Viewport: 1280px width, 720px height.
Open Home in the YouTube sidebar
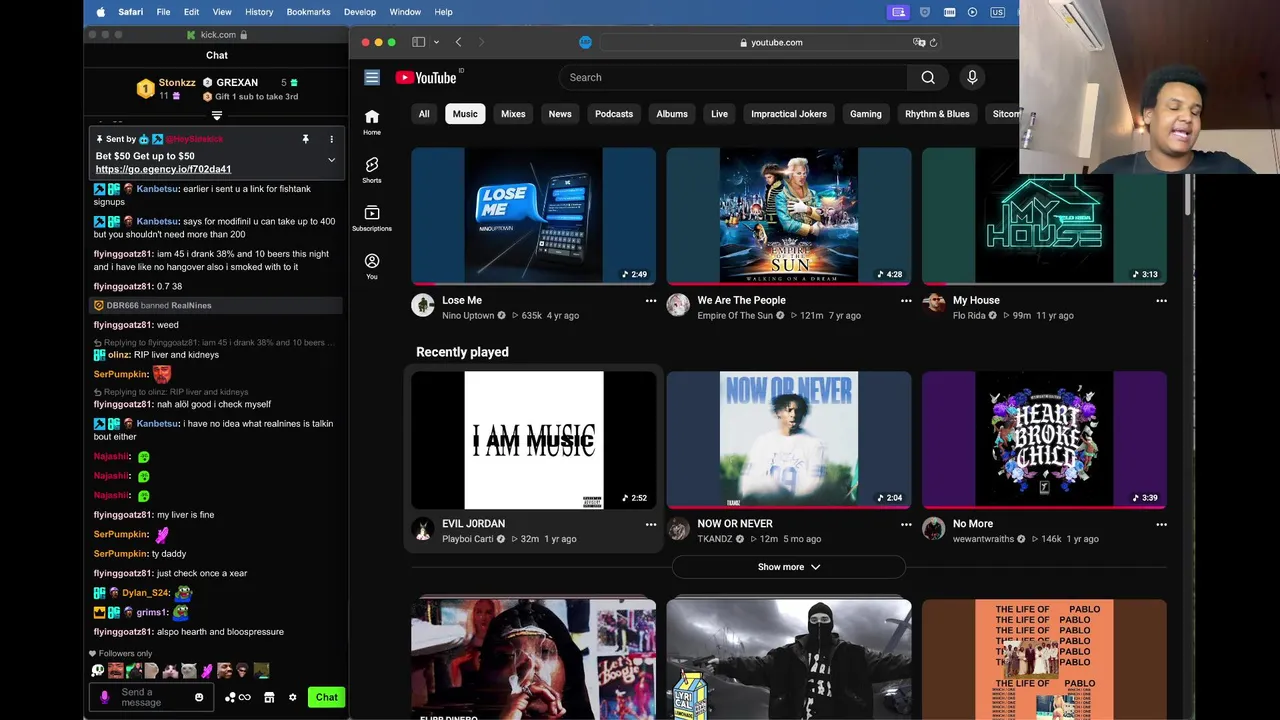[x=372, y=121]
